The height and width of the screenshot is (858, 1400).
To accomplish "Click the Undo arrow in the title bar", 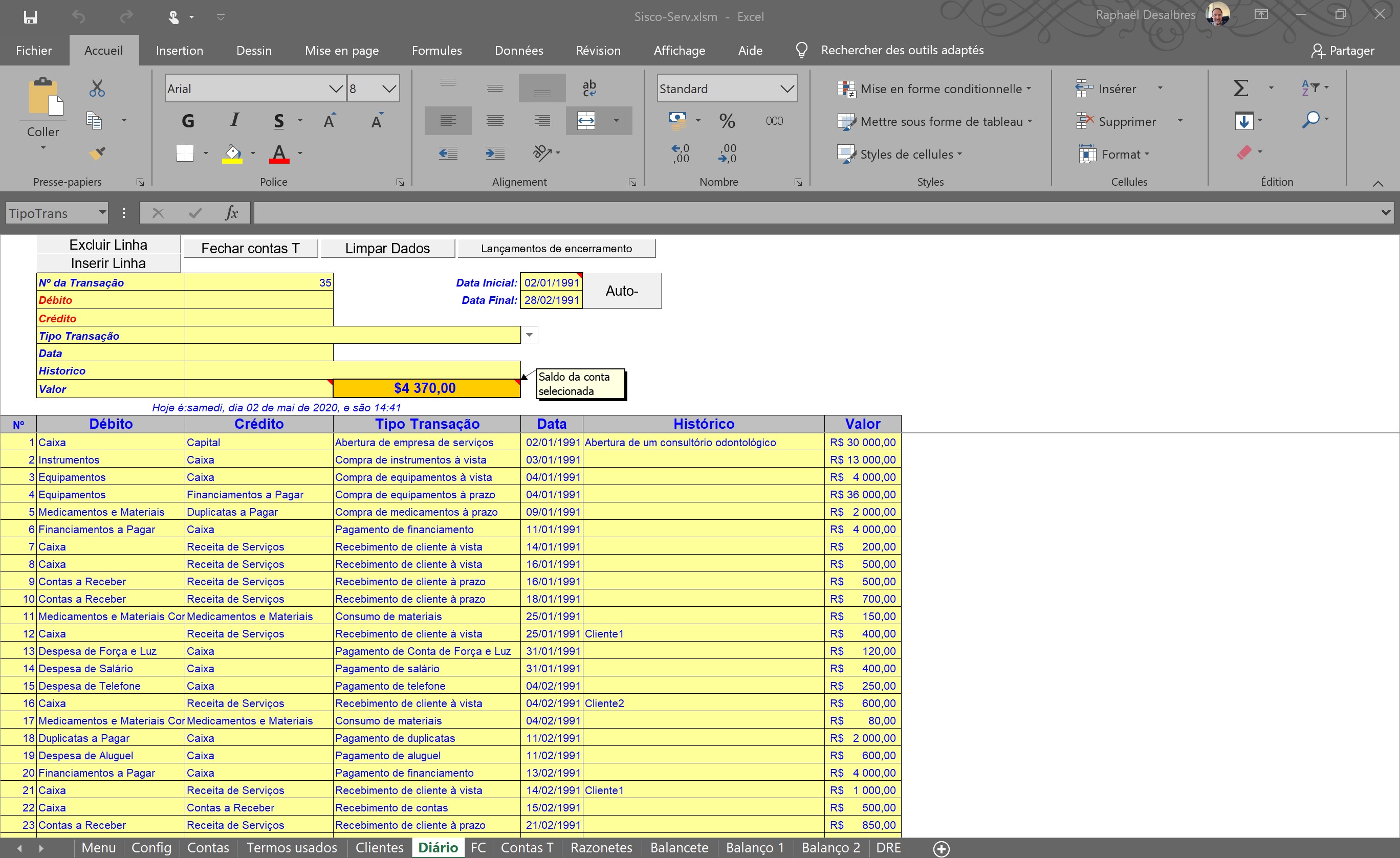I will tap(78, 17).
